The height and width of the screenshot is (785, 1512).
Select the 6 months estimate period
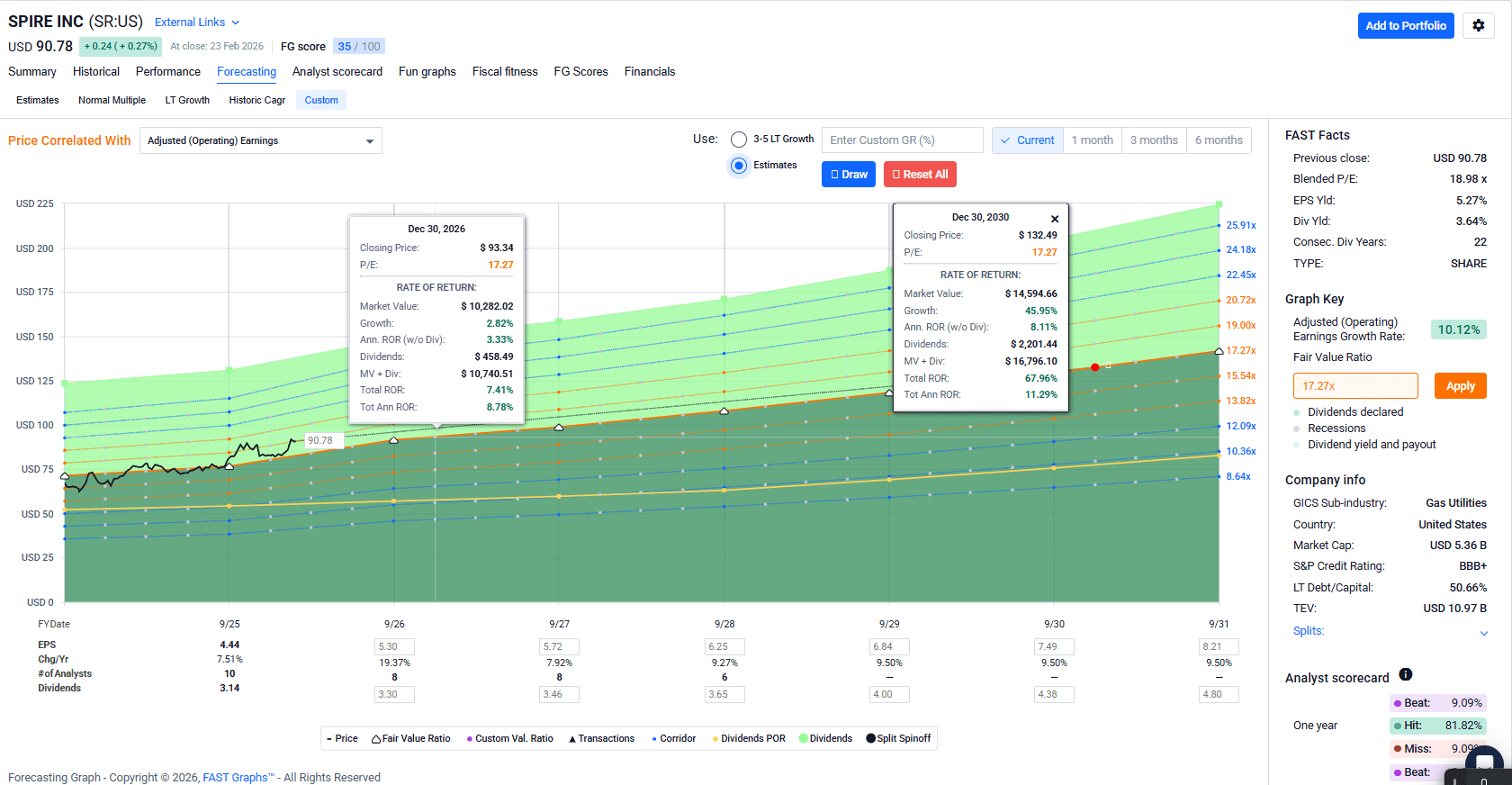click(x=1219, y=140)
